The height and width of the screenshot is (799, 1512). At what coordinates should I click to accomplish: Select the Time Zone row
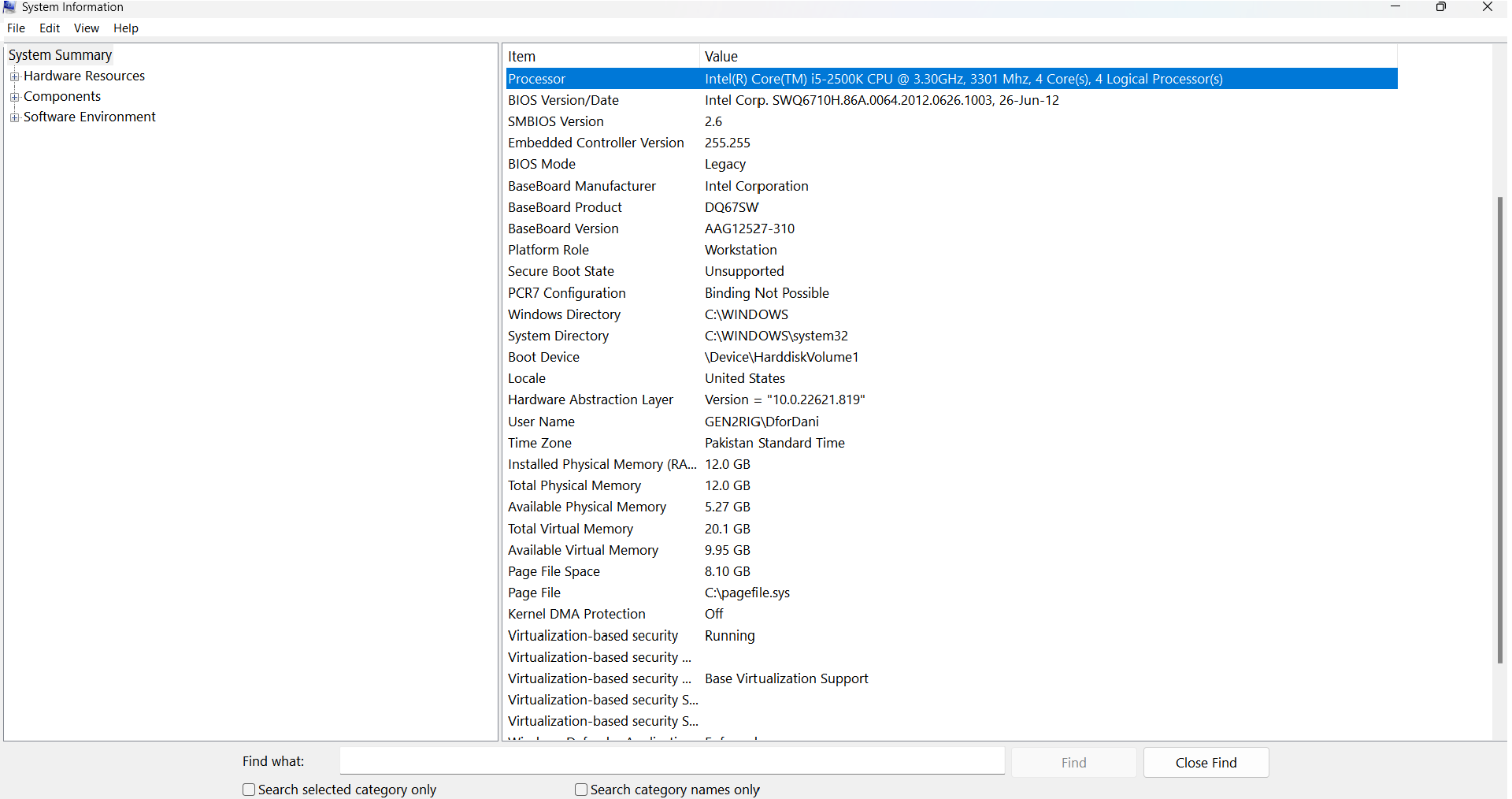coord(951,443)
